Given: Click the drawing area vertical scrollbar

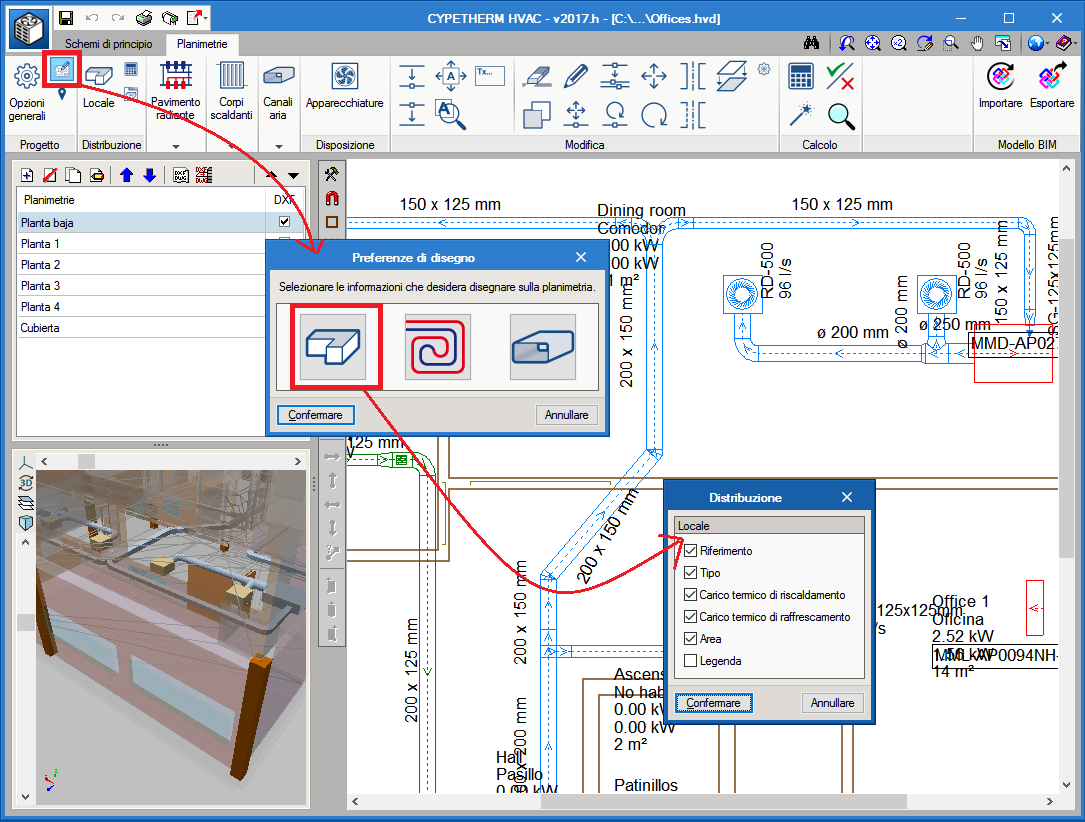Looking at the screenshot, I should [1066, 398].
